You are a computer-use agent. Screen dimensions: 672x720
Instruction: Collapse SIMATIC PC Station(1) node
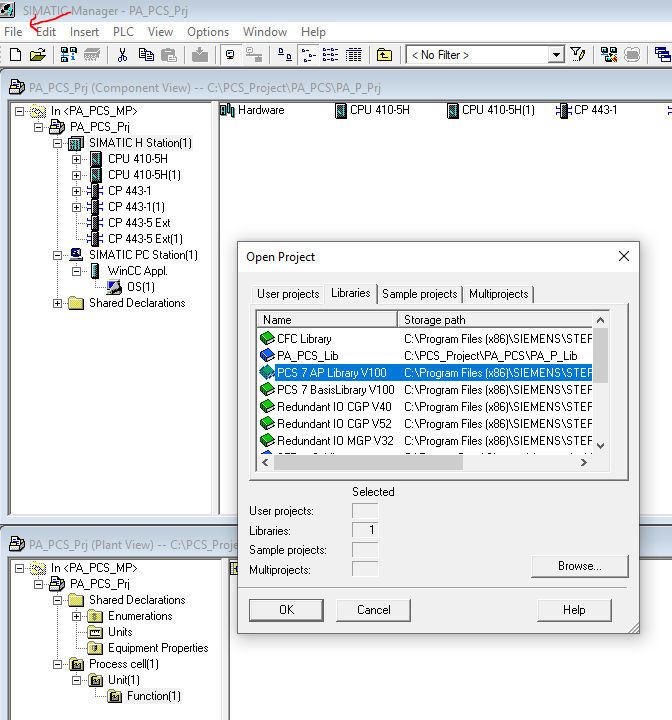coord(57,255)
